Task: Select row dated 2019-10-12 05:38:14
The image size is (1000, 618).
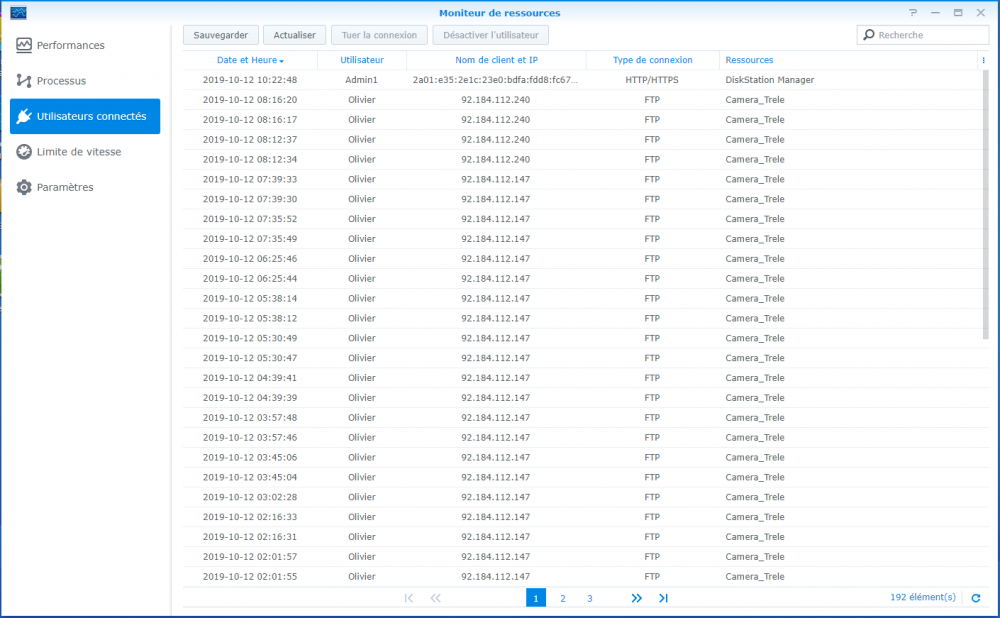Action: tap(582, 298)
